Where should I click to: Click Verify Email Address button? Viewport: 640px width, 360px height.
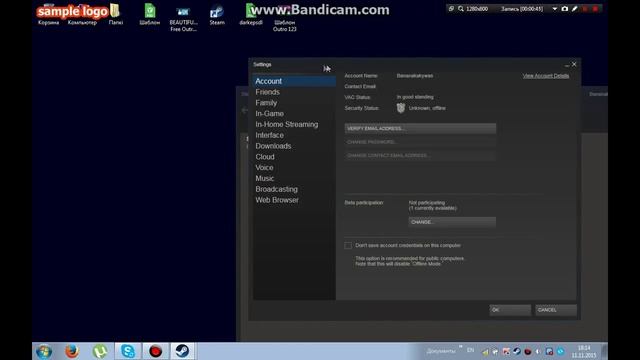(x=420, y=129)
